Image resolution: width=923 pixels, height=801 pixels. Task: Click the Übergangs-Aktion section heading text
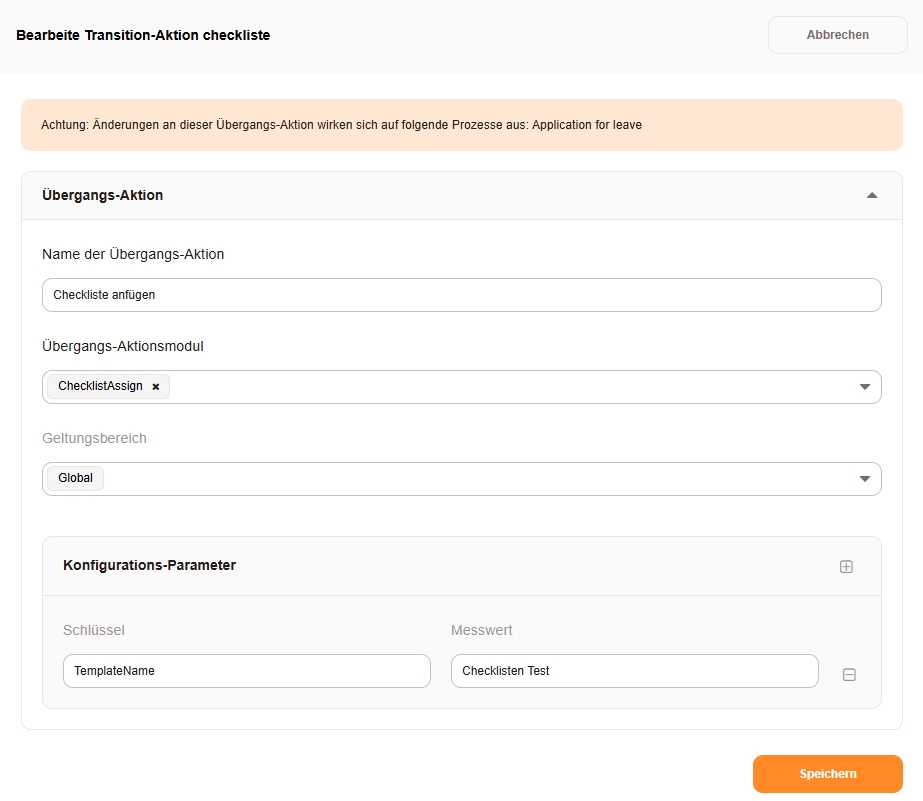[102, 195]
